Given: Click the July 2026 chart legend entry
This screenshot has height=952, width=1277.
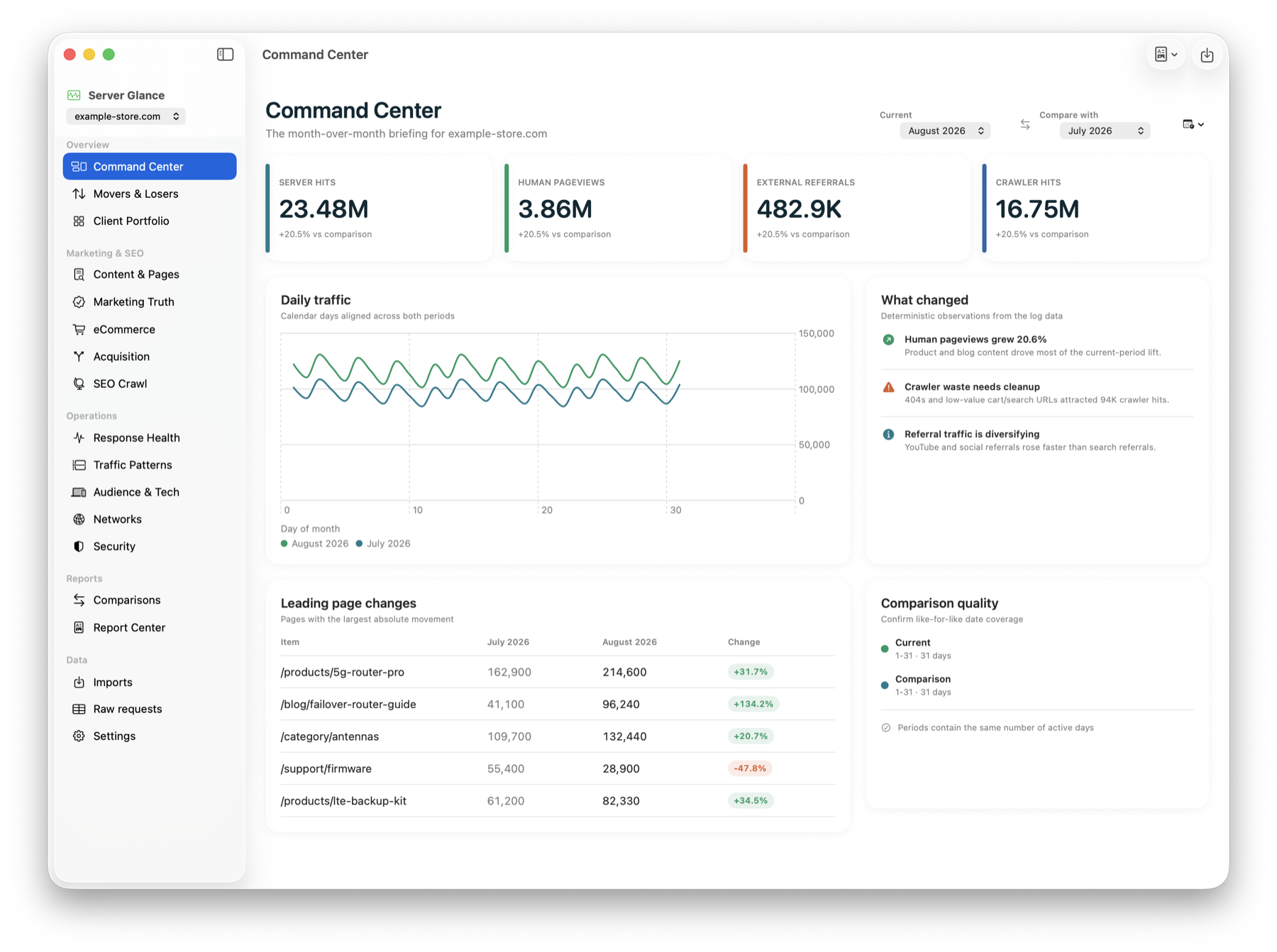Looking at the screenshot, I should click(383, 543).
